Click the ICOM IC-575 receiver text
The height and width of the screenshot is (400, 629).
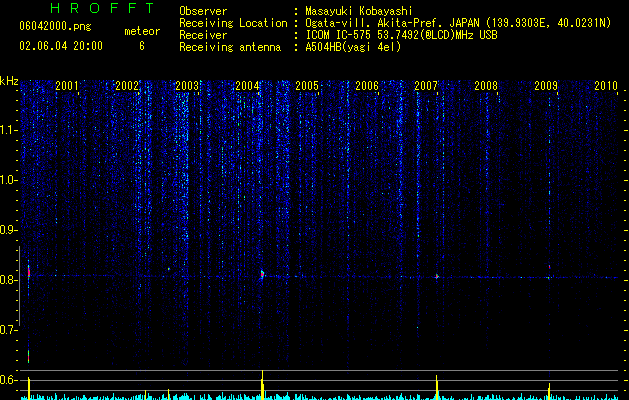click(x=401, y=35)
